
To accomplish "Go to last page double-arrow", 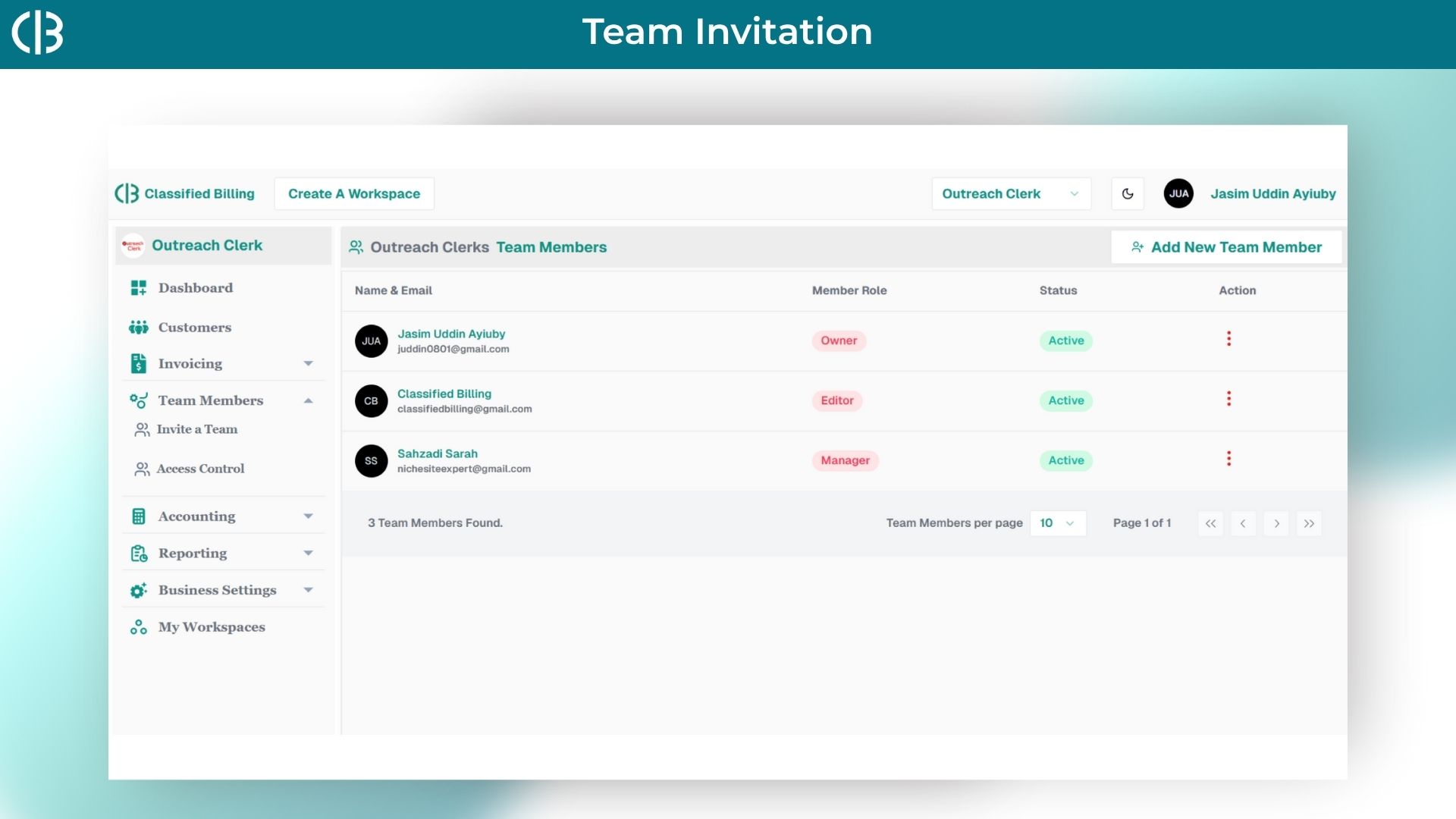I will pyautogui.click(x=1309, y=523).
